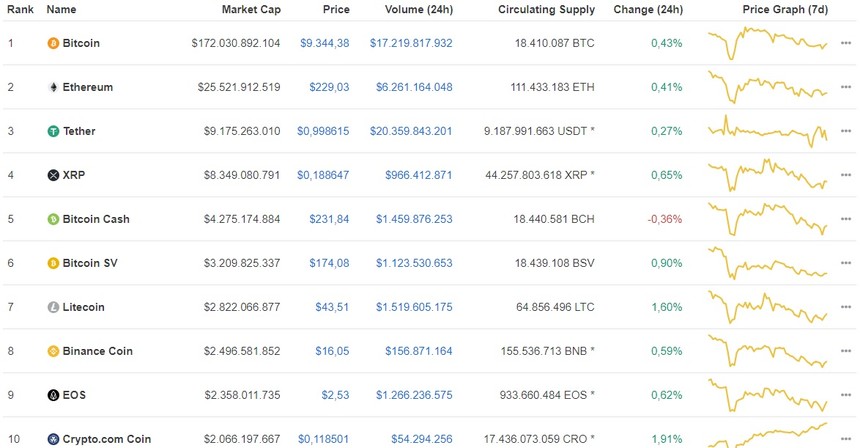Image resolution: width=860 pixels, height=448 pixels.
Task: Open the Crypto.com Coin name link
Action: (106, 439)
